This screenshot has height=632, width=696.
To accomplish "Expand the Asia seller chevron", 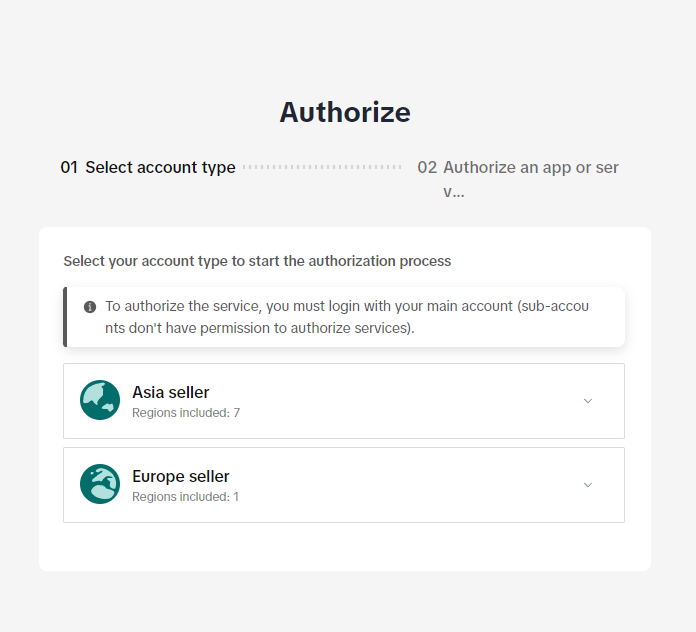I will click(588, 401).
